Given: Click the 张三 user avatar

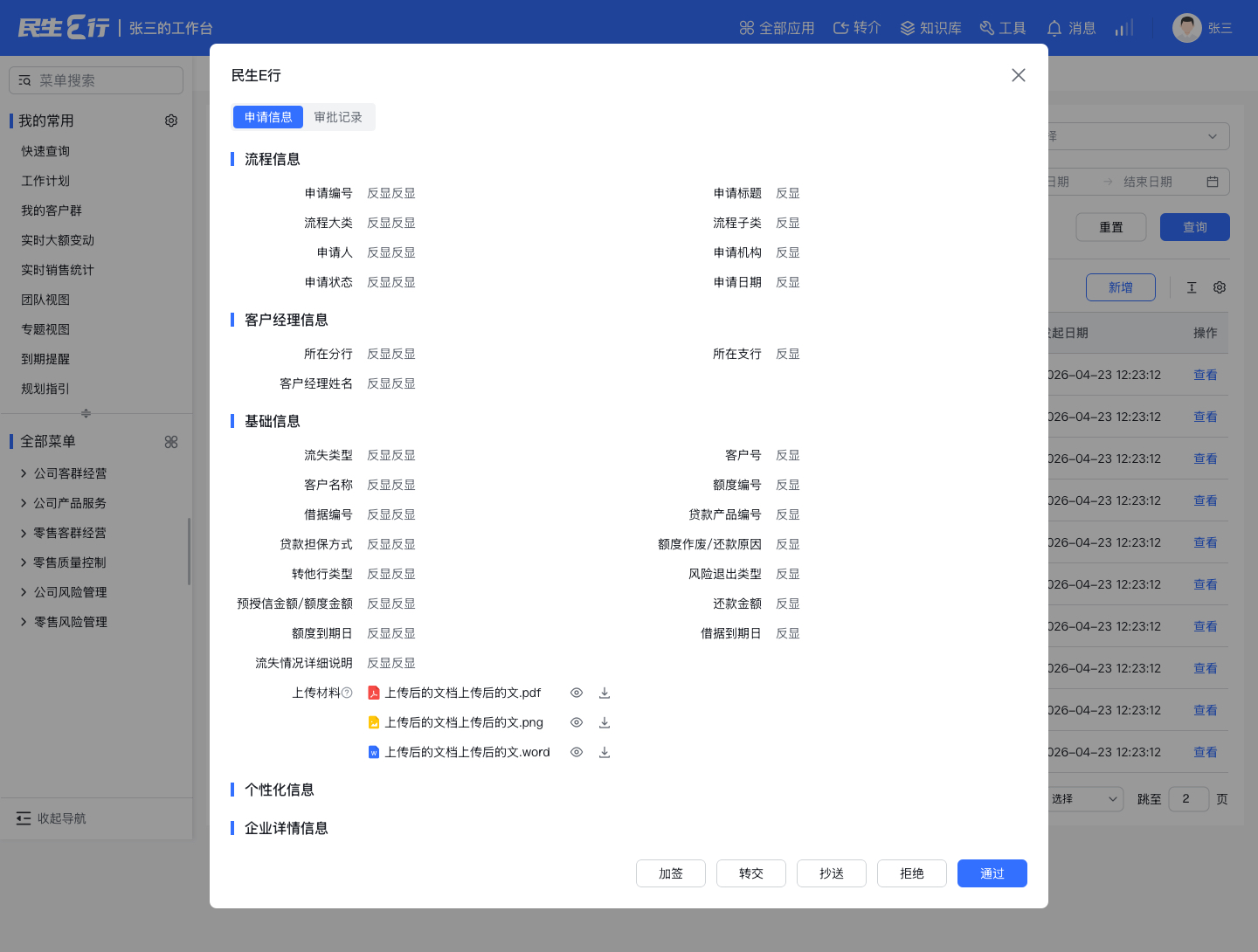Looking at the screenshot, I should [1187, 28].
